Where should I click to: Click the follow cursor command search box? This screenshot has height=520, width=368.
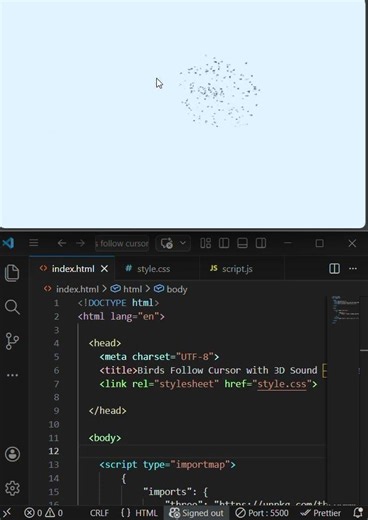(x=122, y=244)
